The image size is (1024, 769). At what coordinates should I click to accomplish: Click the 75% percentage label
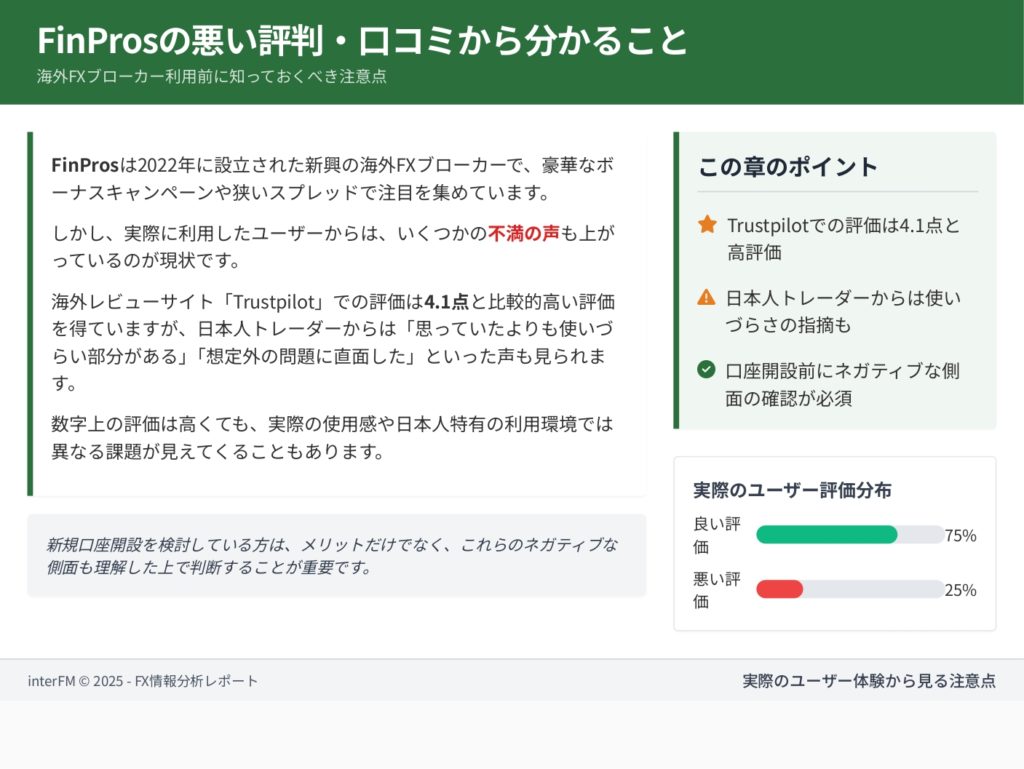point(960,535)
